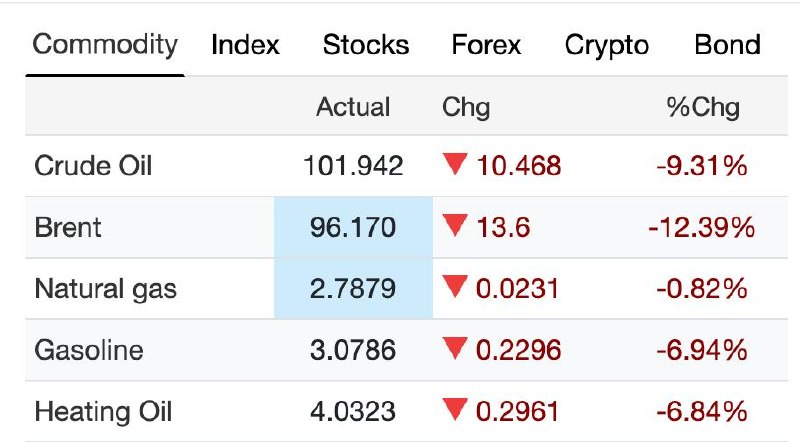Open the Crude Oil commodity link
The height and width of the screenshot is (442, 800).
pos(93,166)
